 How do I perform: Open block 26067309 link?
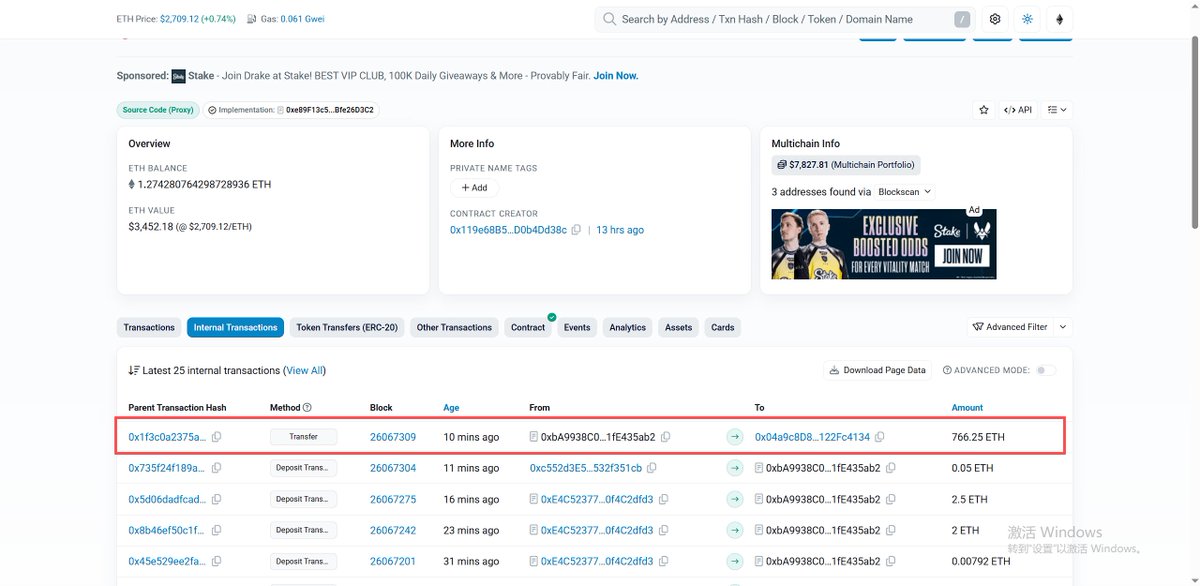click(393, 437)
